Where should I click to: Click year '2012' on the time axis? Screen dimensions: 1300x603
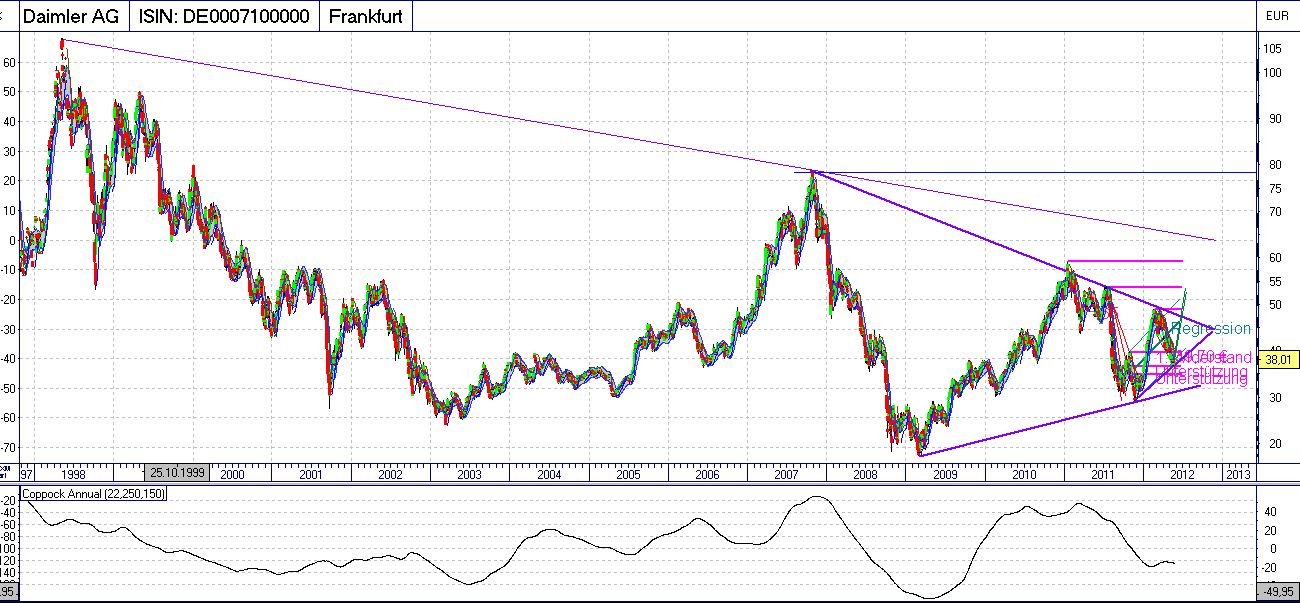tap(1182, 474)
